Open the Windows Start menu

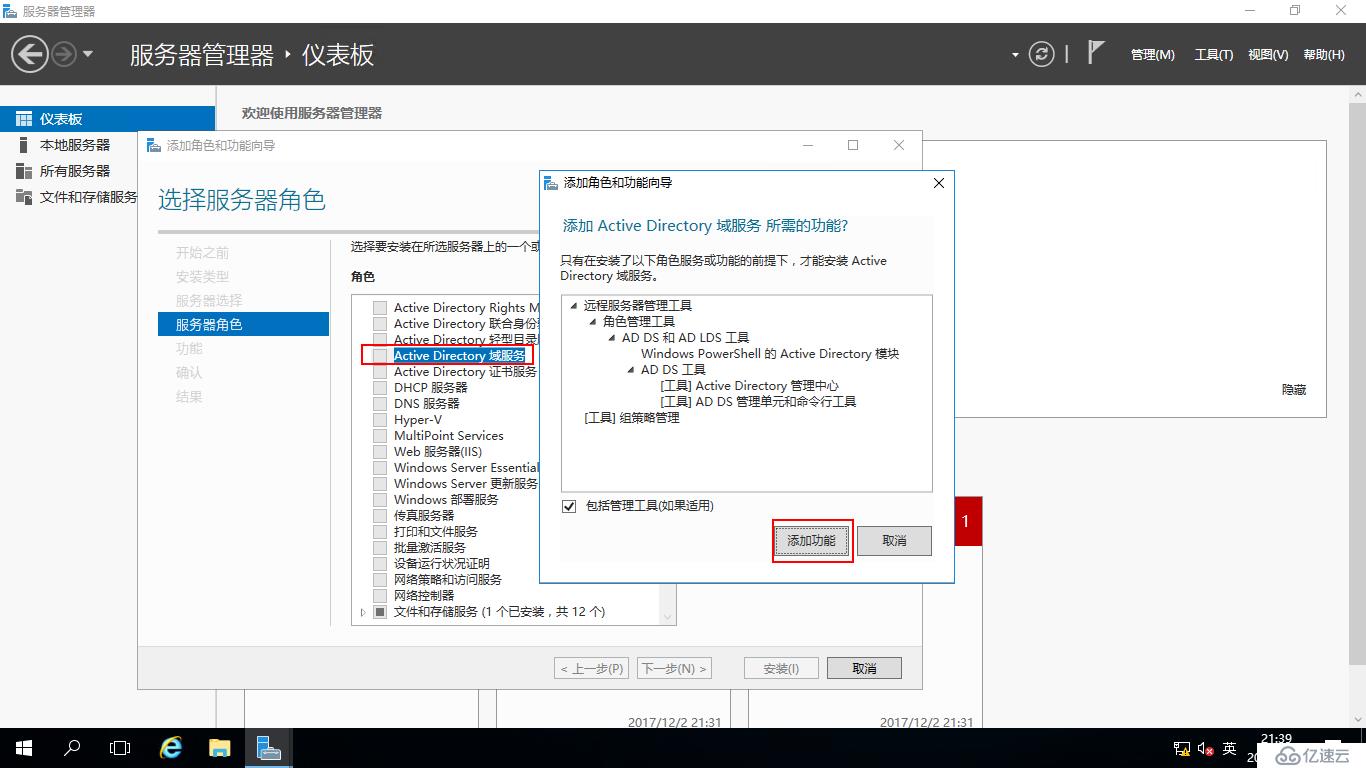click(x=23, y=748)
